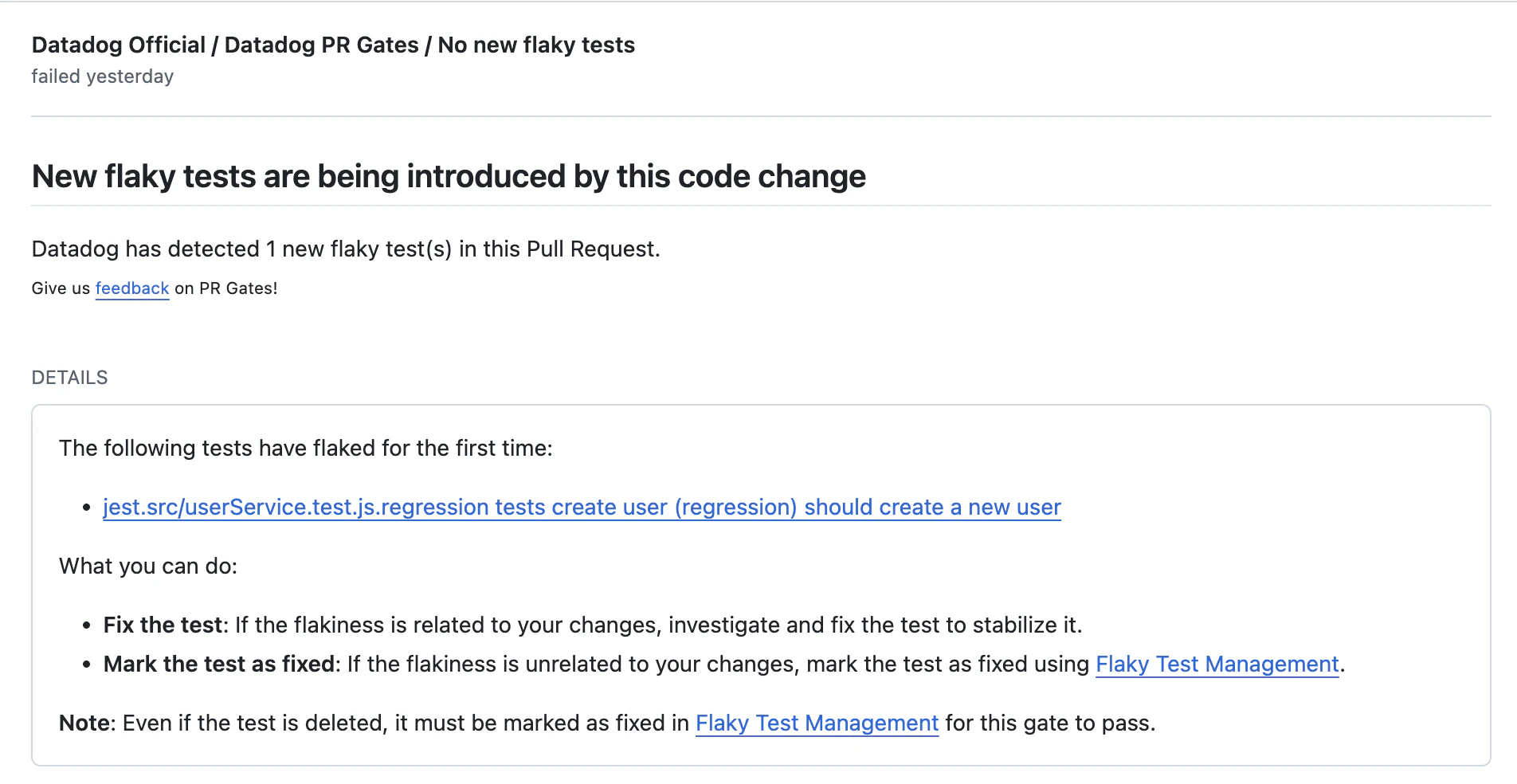
Task: Open Flaky Test Management link in the Note line
Action: 817,723
